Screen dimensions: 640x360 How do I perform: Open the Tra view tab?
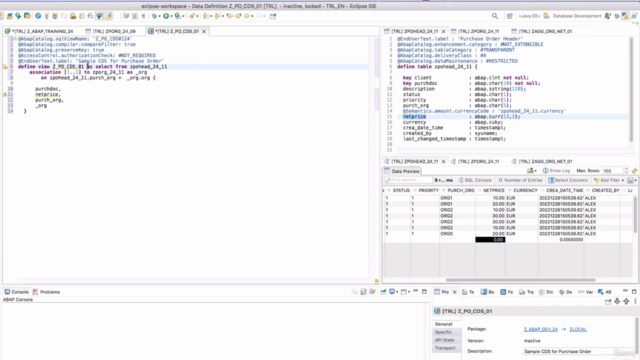click(527, 292)
